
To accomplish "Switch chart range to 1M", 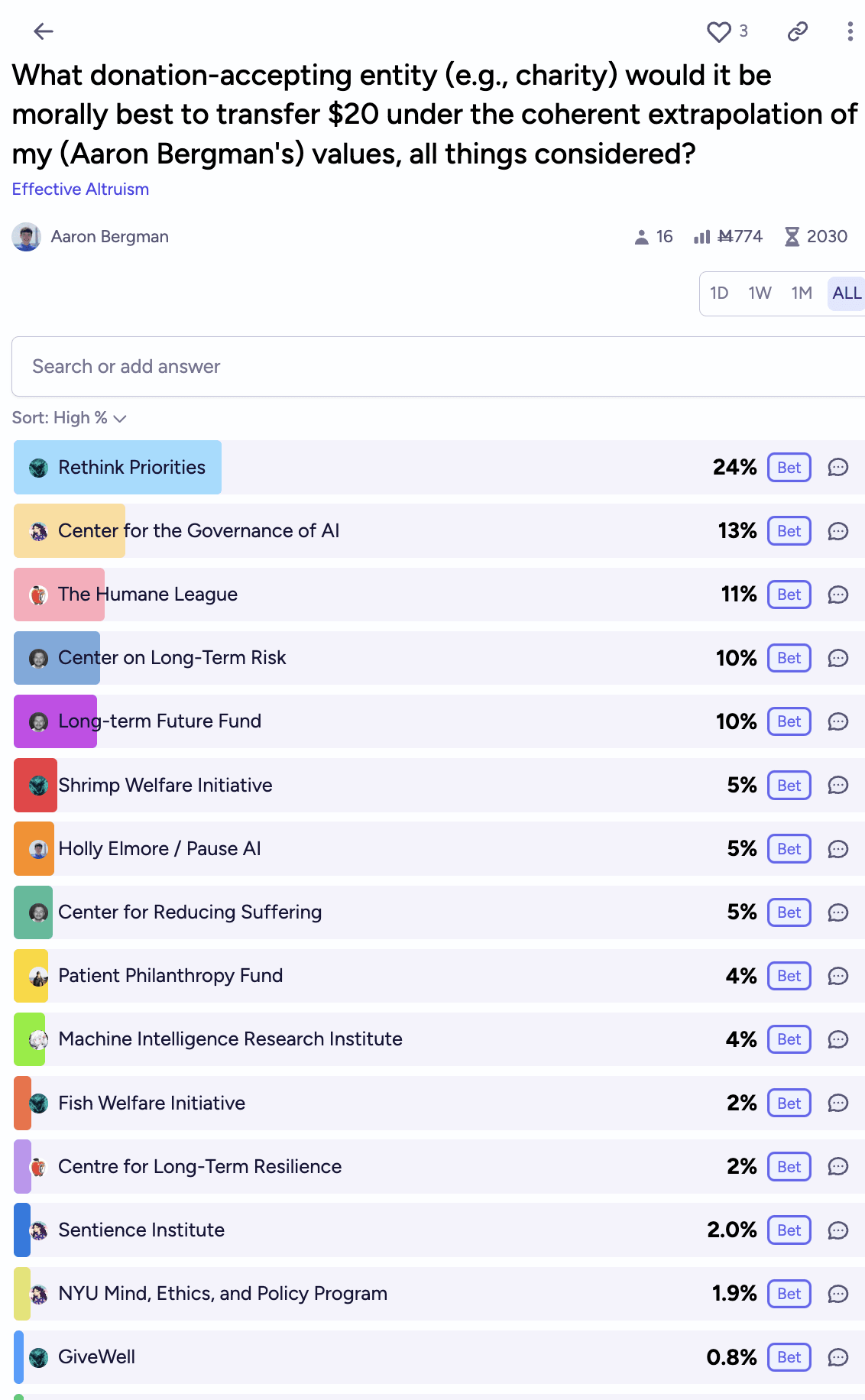I will click(802, 293).
